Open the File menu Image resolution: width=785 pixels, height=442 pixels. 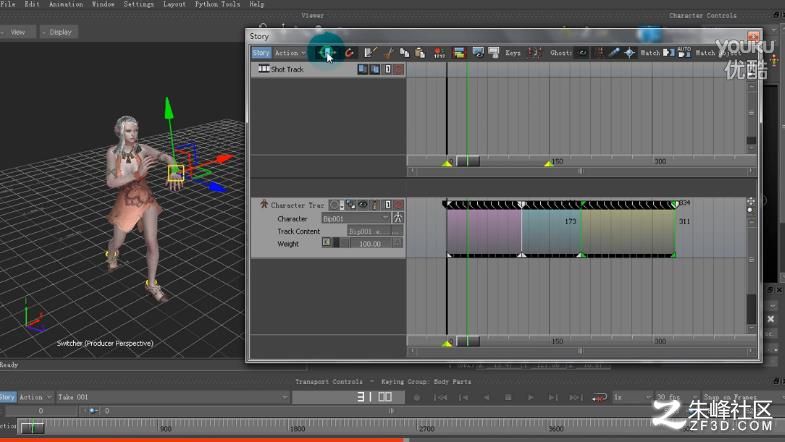7,4
